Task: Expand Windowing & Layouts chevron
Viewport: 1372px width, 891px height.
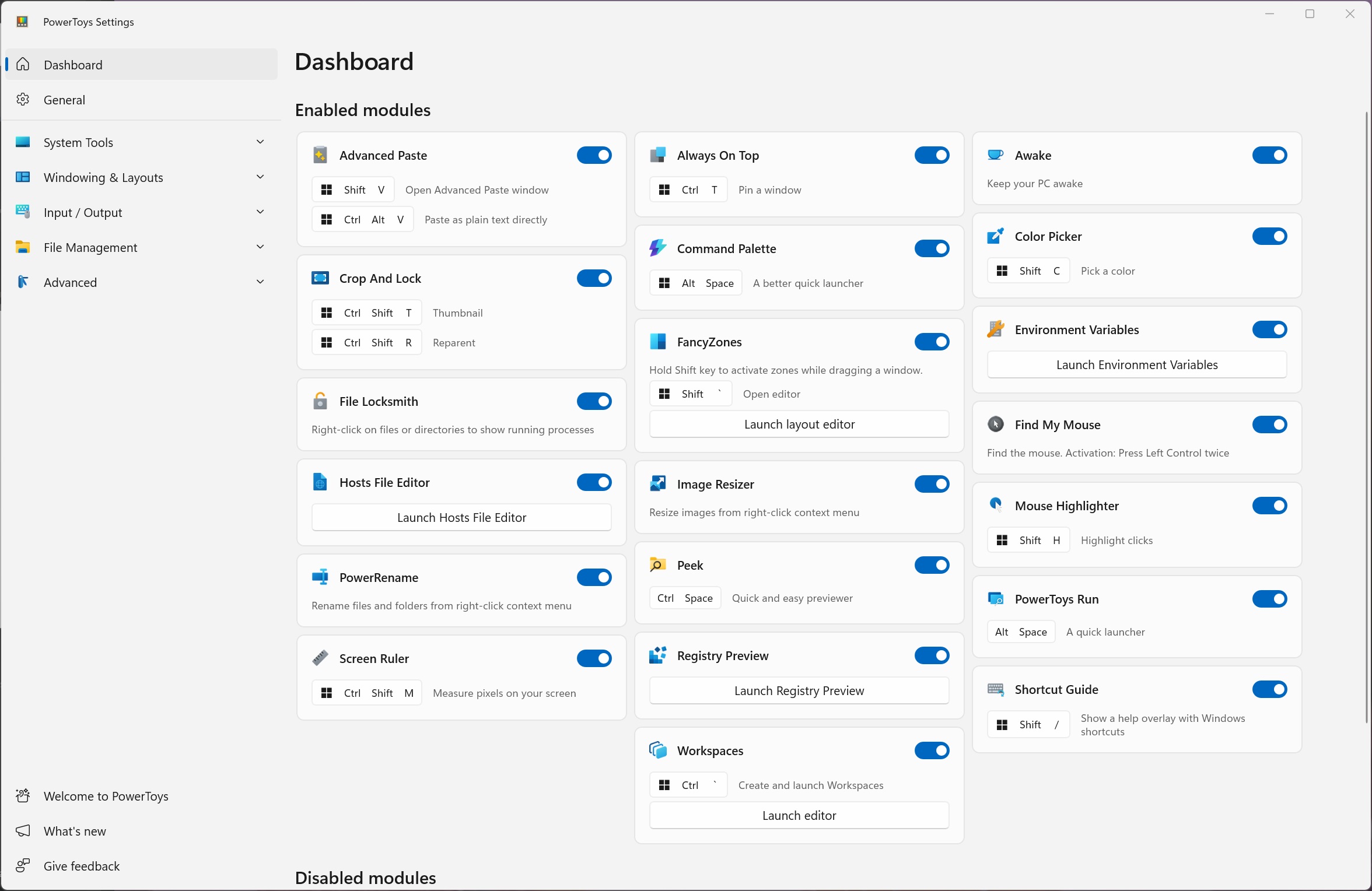Action: [260, 177]
